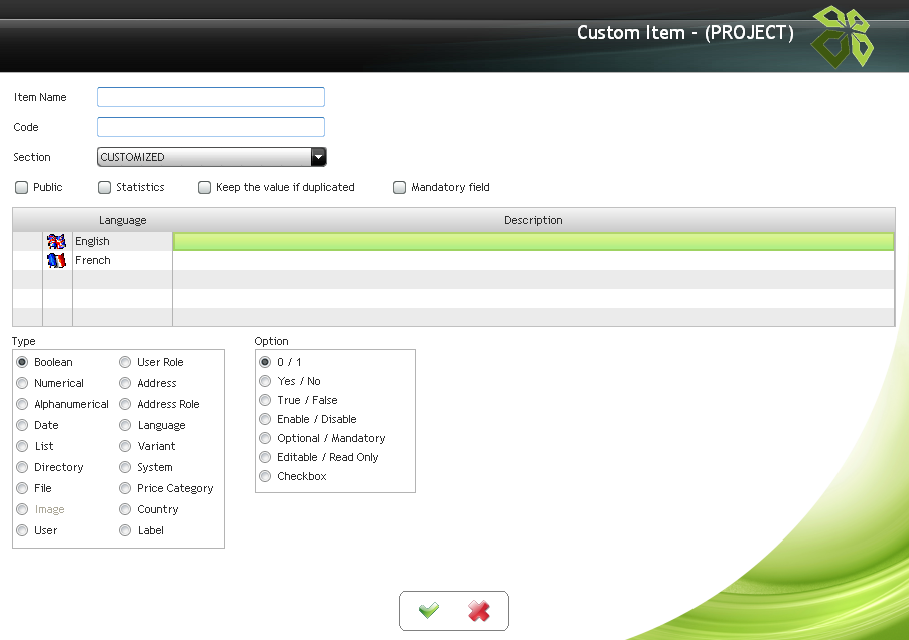Click the French flag icon

coord(57,260)
